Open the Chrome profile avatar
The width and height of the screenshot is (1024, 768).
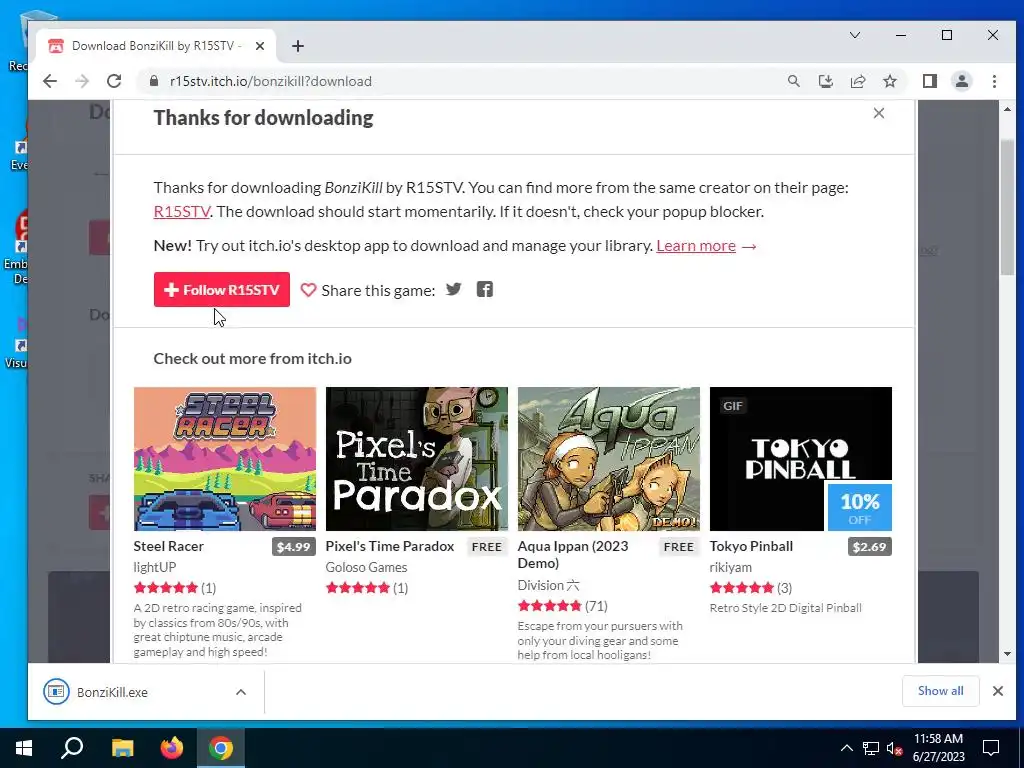coord(961,81)
